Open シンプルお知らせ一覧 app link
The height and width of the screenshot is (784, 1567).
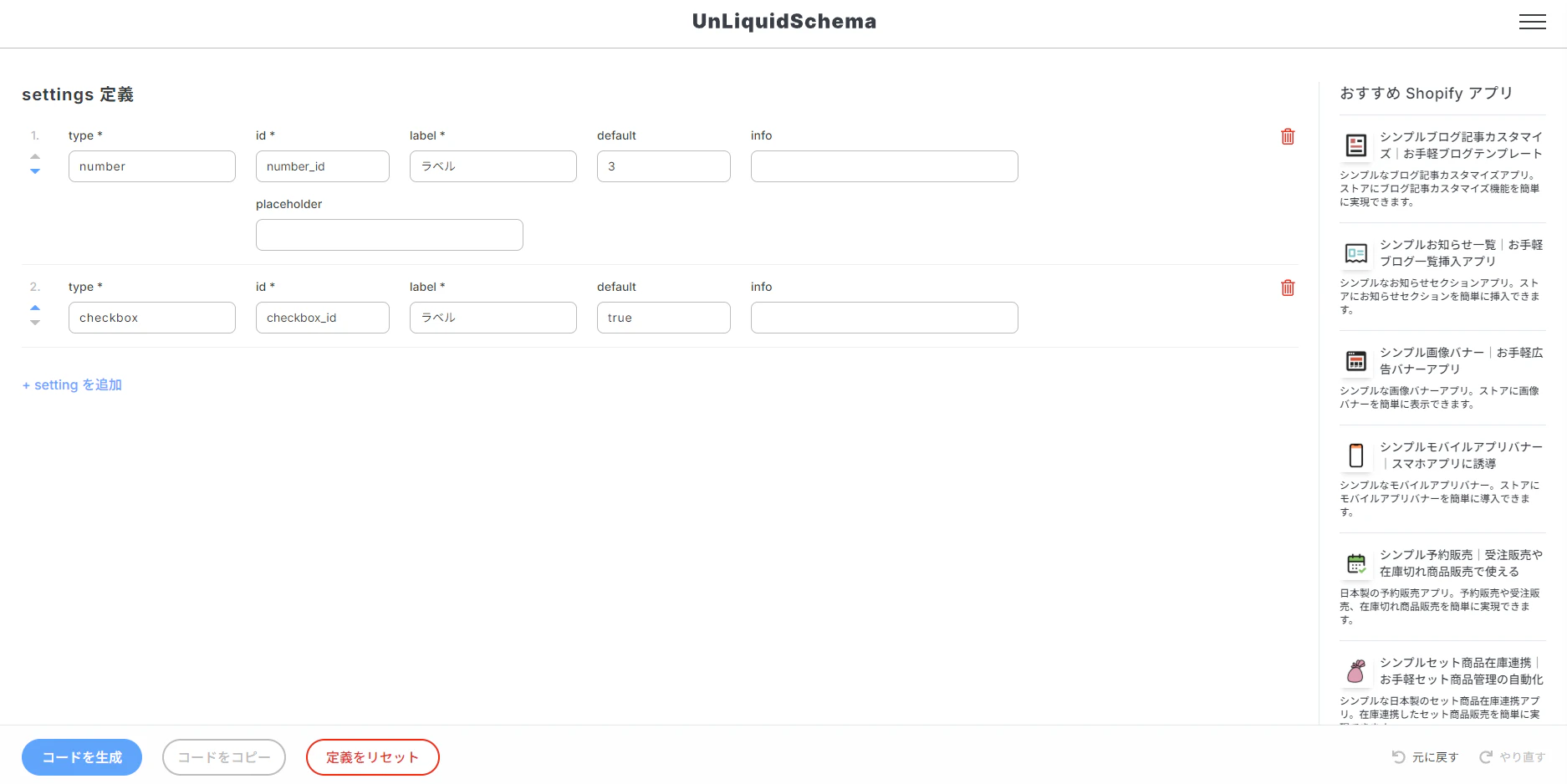pyautogui.click(x=1461, y=253)
